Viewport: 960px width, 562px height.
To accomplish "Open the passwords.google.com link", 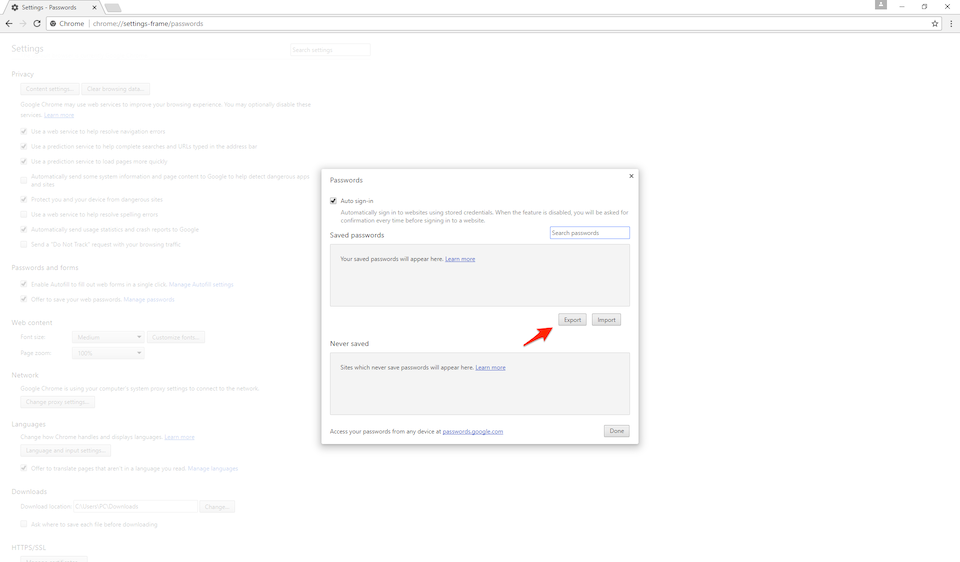I will pyautogui.click(x=473, y=432).
